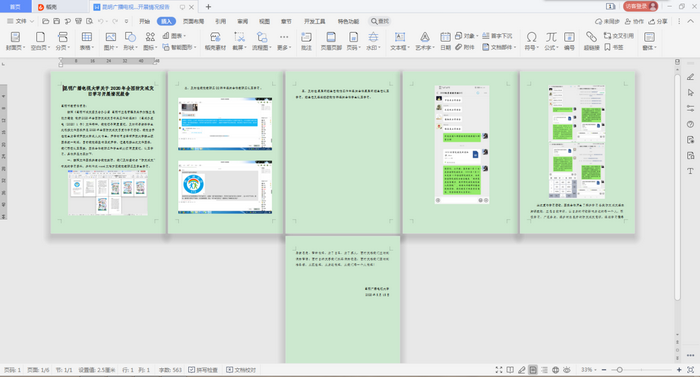Insert a blank page (空白页)
The image size is (700, 377).
tap(40, 41)
